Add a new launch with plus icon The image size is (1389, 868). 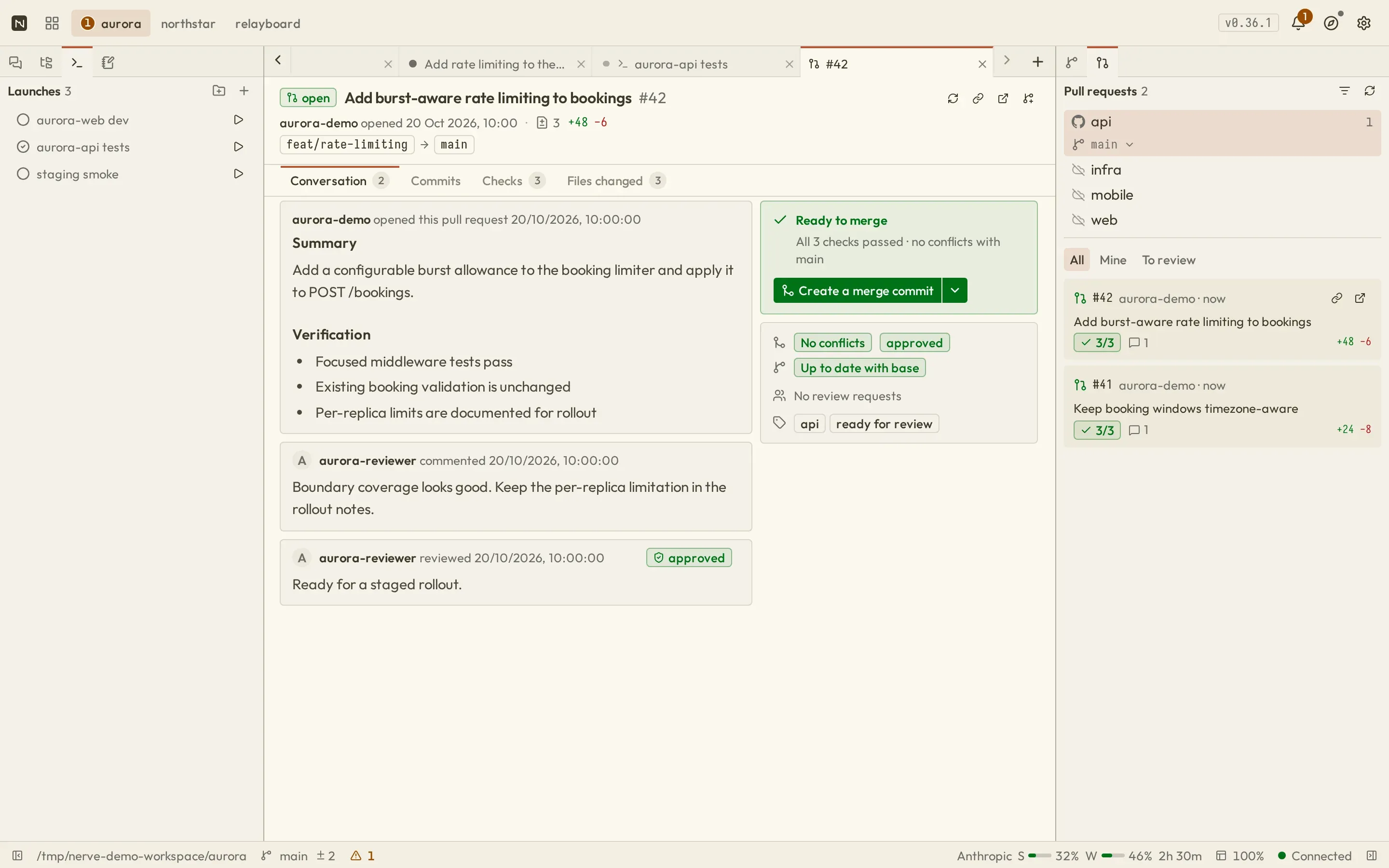pyautogui.click(x=244, y=91)
